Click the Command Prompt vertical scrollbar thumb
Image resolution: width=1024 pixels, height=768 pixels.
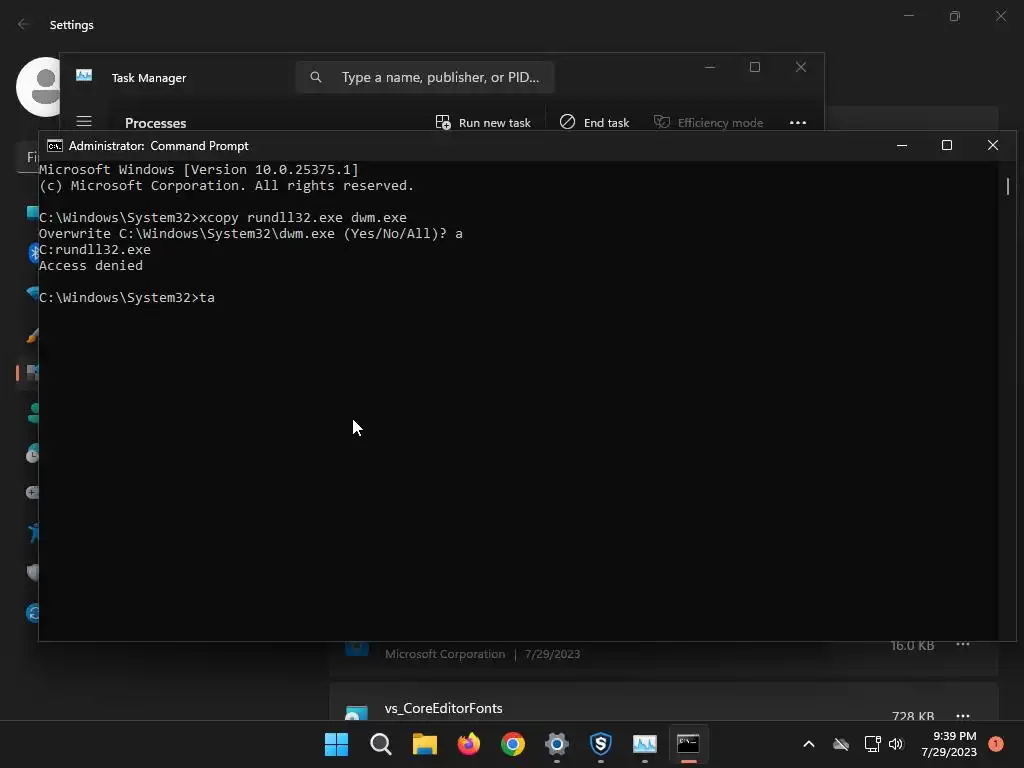[1008, 187]
